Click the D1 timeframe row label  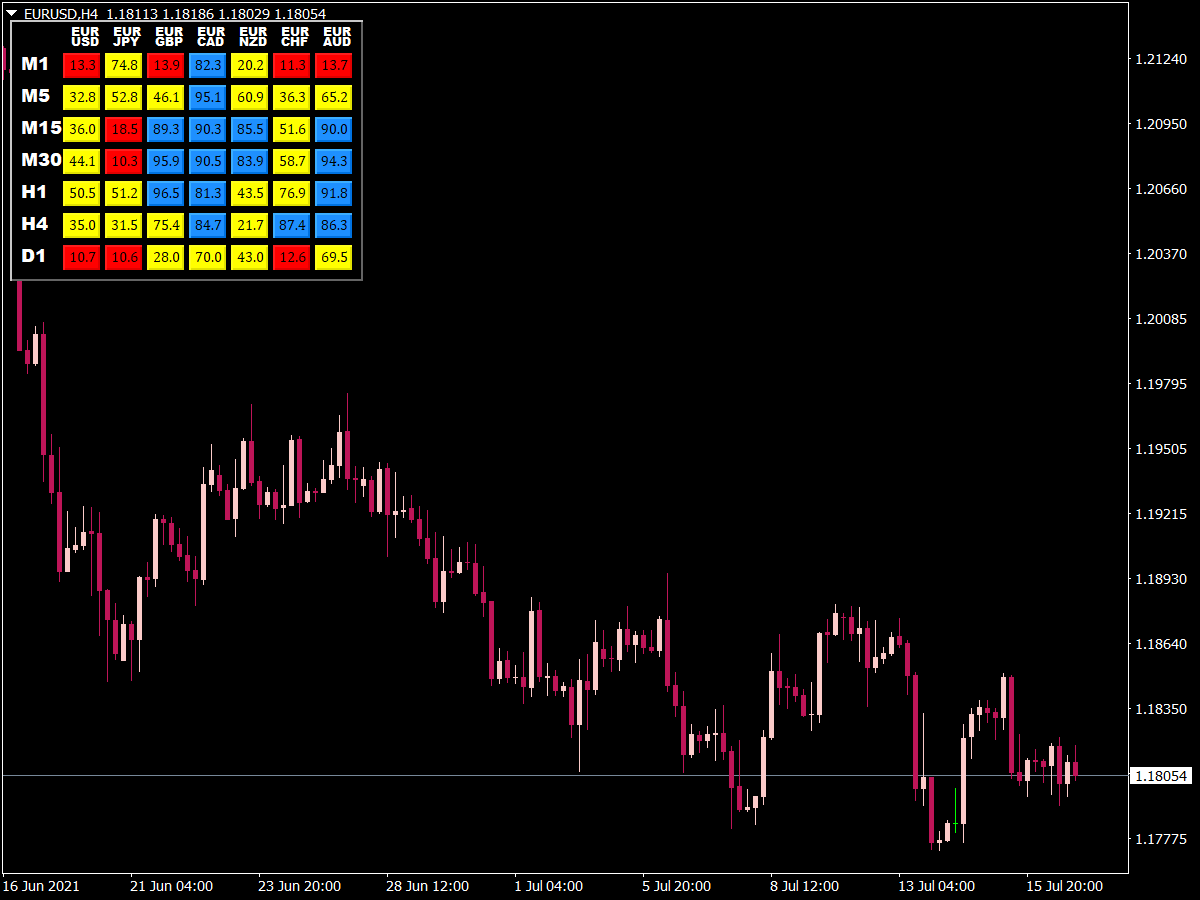click(x=33, y=256)
